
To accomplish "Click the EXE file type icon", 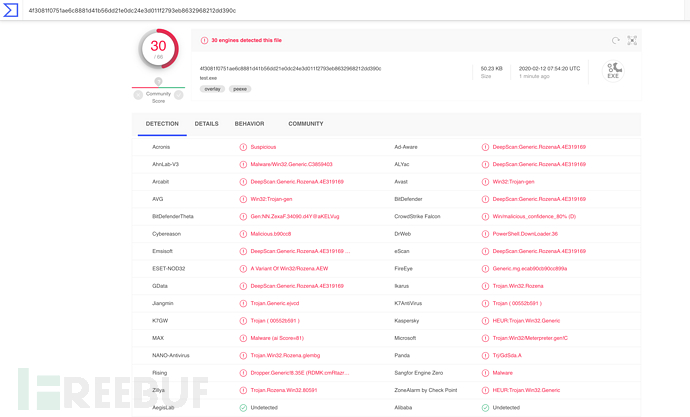I will pos(613,71).
